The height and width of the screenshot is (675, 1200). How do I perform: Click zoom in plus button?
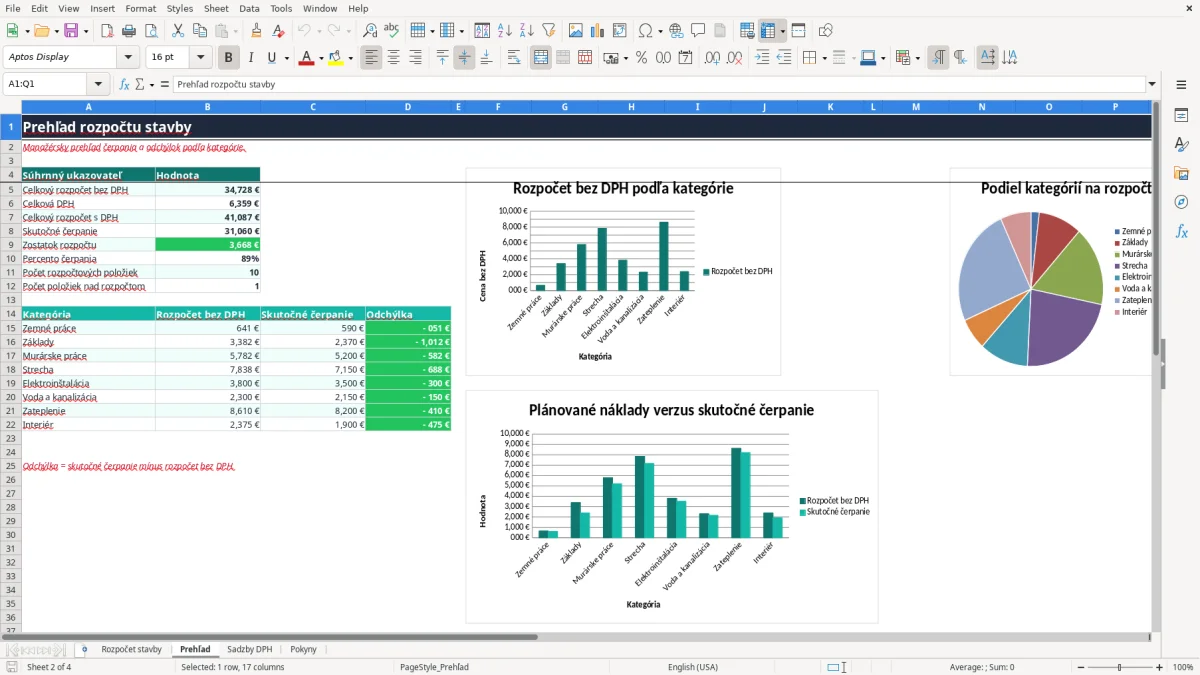pyautogui.click(x=1160, y=667)
